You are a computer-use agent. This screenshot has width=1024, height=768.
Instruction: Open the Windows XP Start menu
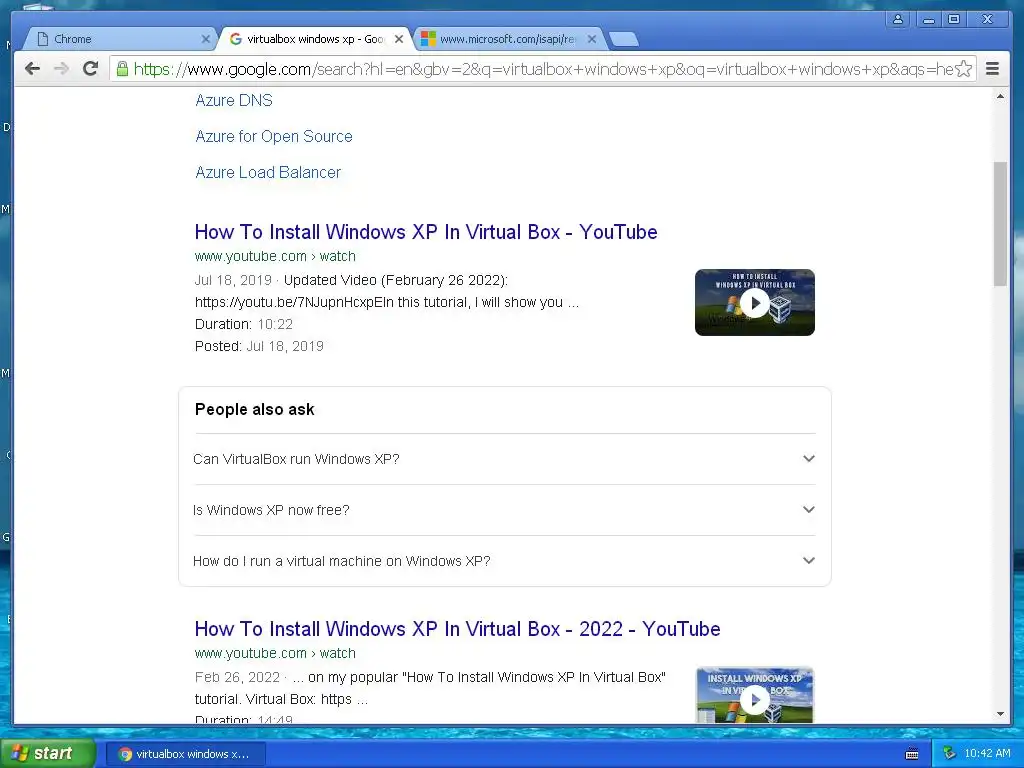(x=47, y=754)
